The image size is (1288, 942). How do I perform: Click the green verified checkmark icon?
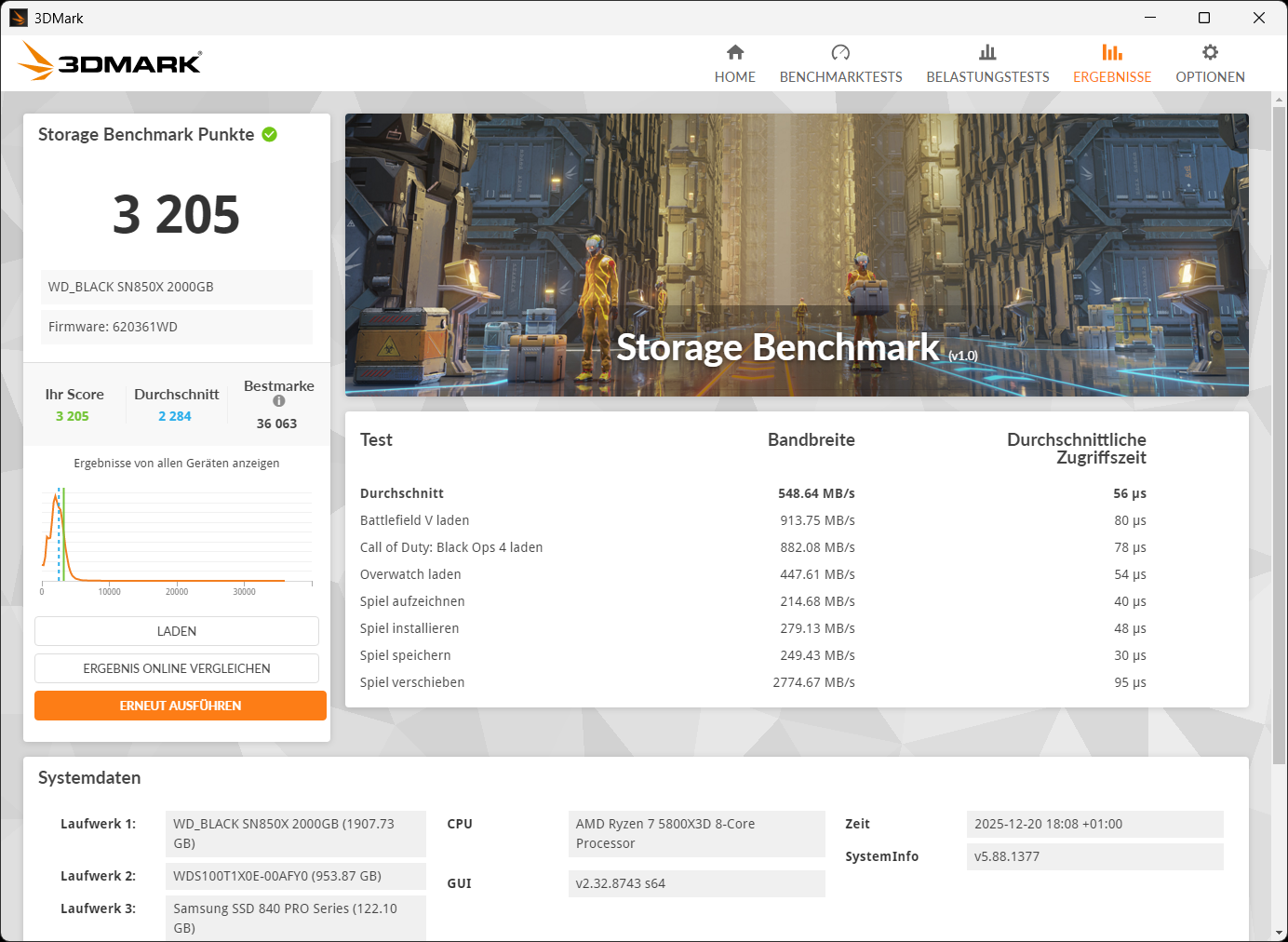(x=270, y=134)
